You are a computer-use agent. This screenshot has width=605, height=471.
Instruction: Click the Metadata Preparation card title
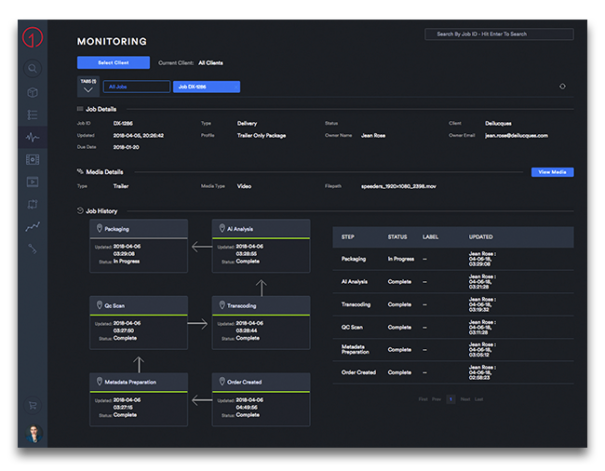[130, 382]
